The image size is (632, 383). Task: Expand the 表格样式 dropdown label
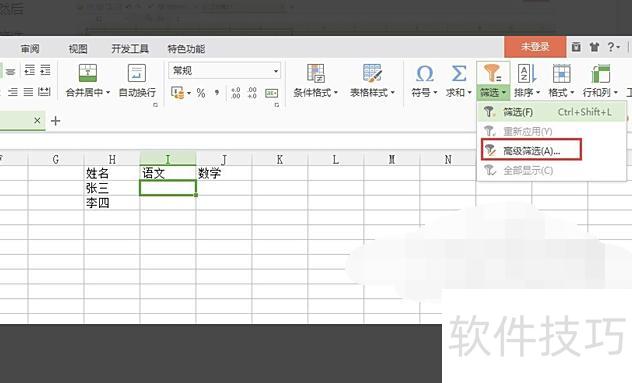click(x=372, y=93)
